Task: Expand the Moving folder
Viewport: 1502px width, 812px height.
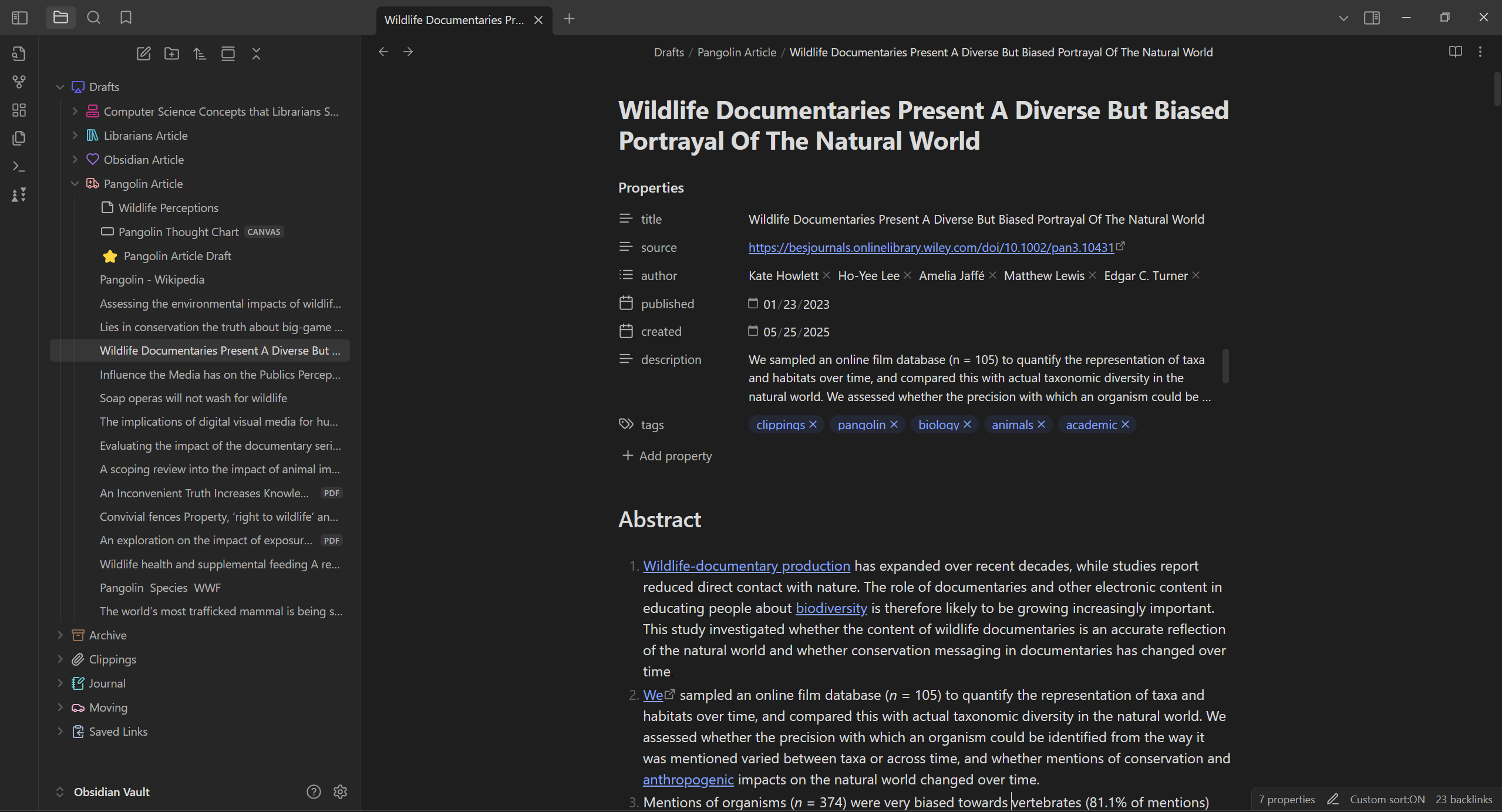Action: 60,707
